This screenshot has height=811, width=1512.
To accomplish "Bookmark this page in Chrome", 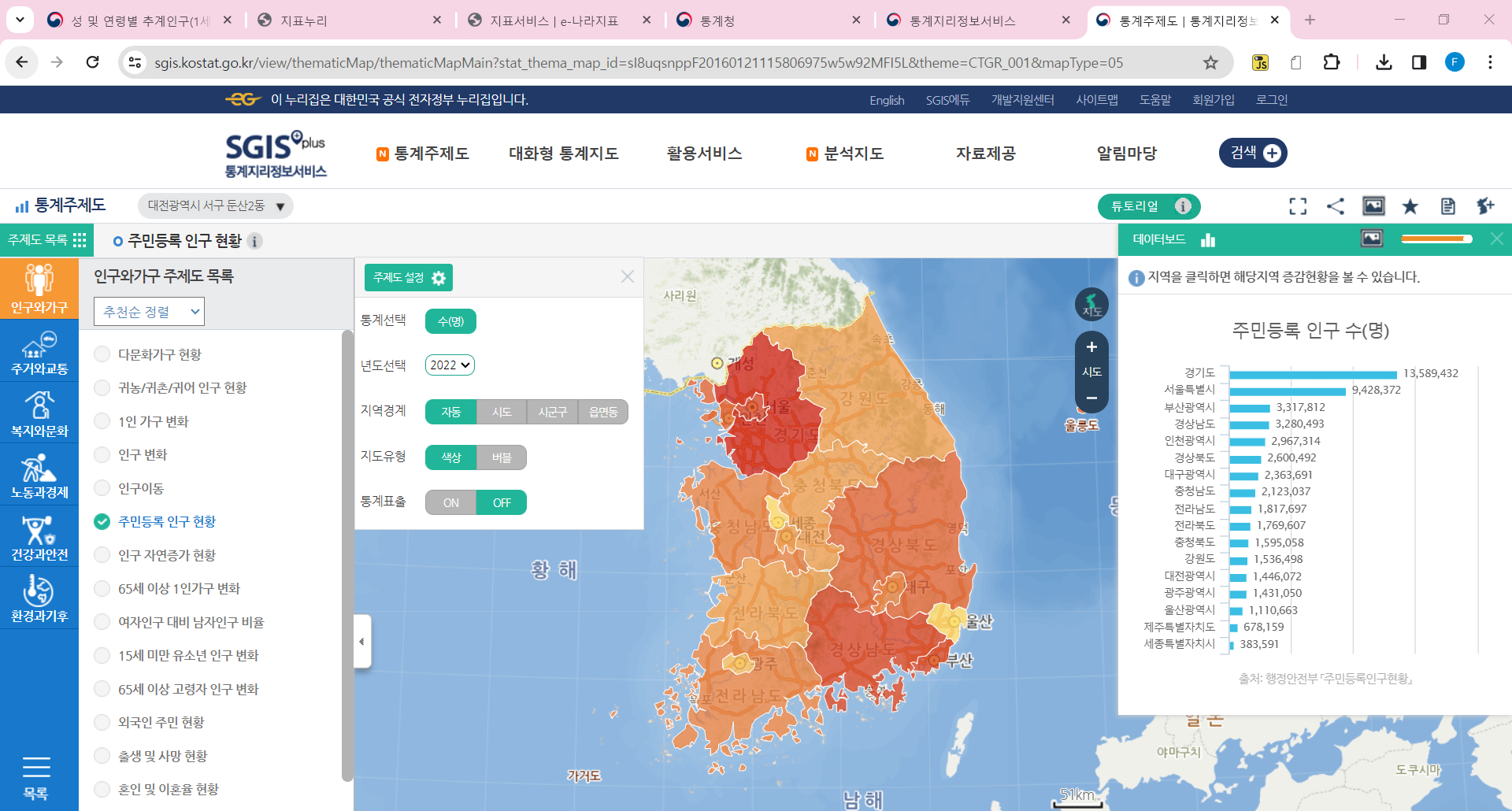I will (x=1210, y=62).
